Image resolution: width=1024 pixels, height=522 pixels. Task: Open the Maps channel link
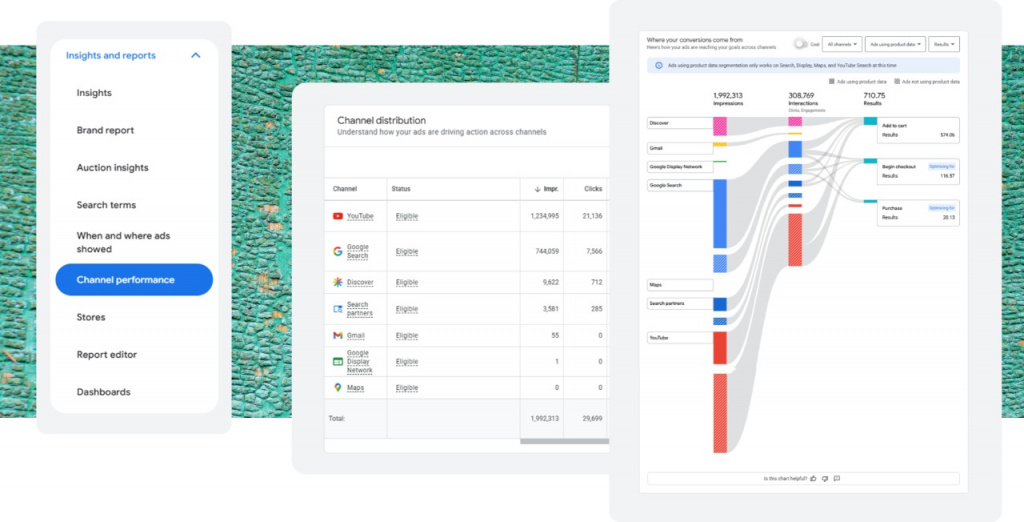[355, 387]
